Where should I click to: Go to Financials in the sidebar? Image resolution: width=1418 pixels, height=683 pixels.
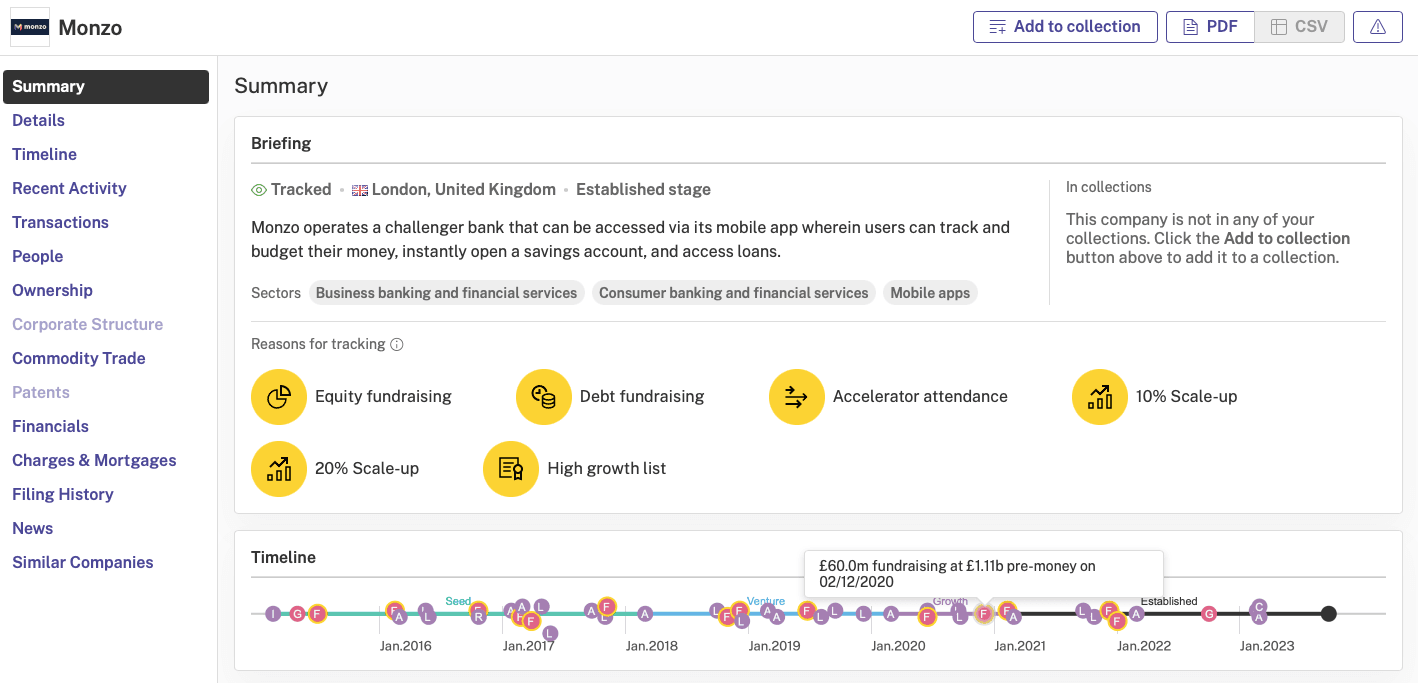(50, 426)
